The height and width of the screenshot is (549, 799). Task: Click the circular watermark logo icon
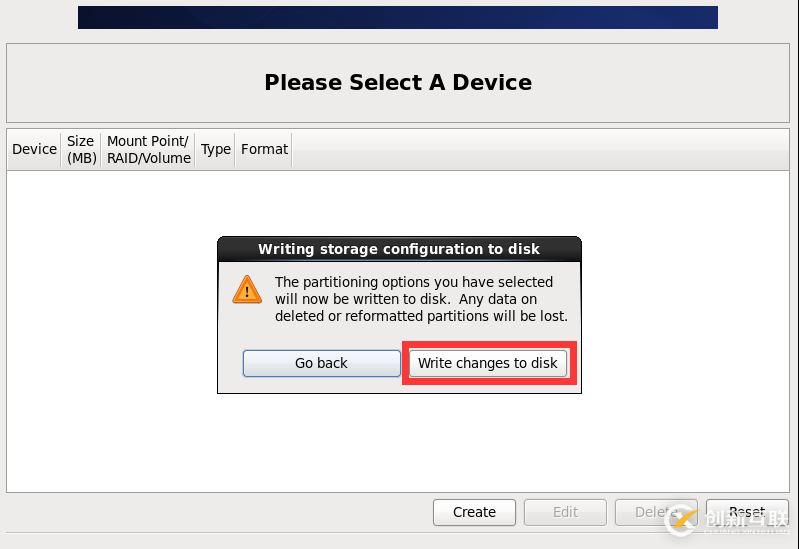683,518
